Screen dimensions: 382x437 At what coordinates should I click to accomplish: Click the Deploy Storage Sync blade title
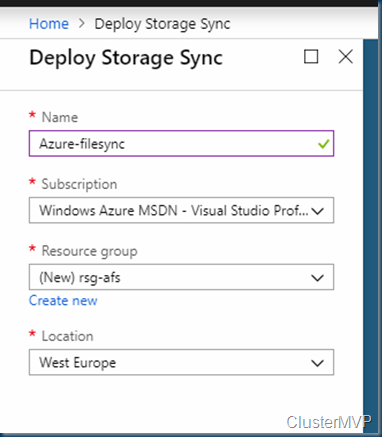[x=126, y=58]
